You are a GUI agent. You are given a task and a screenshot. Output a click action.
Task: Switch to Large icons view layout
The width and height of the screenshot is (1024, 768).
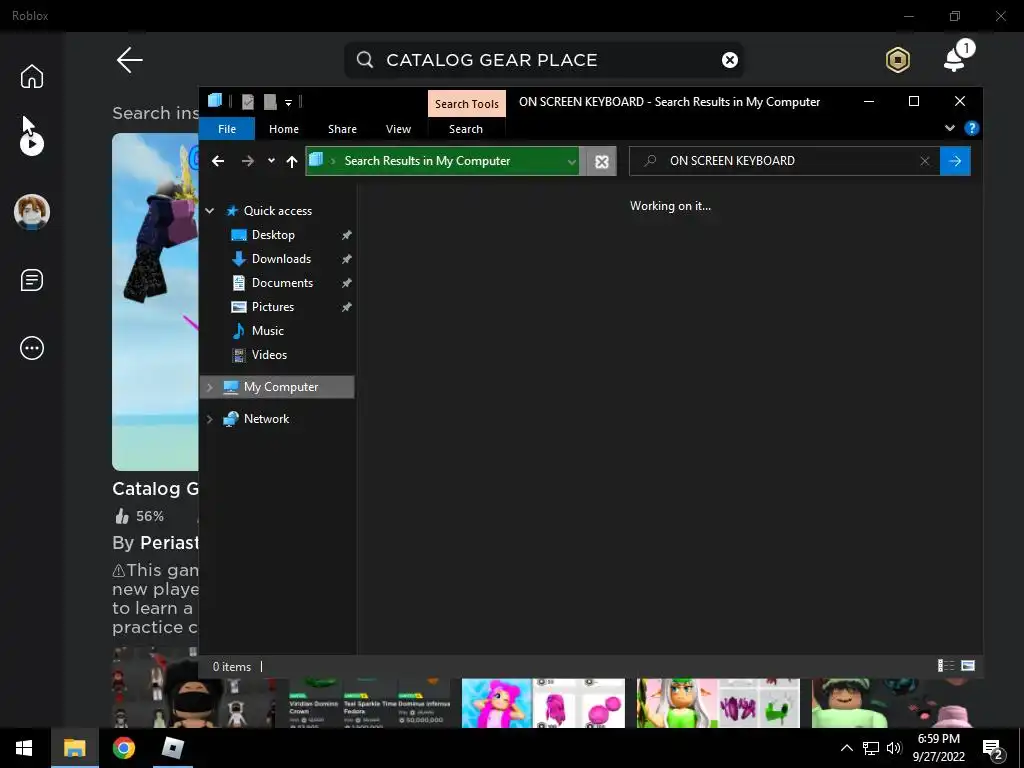tap(968, 665)
